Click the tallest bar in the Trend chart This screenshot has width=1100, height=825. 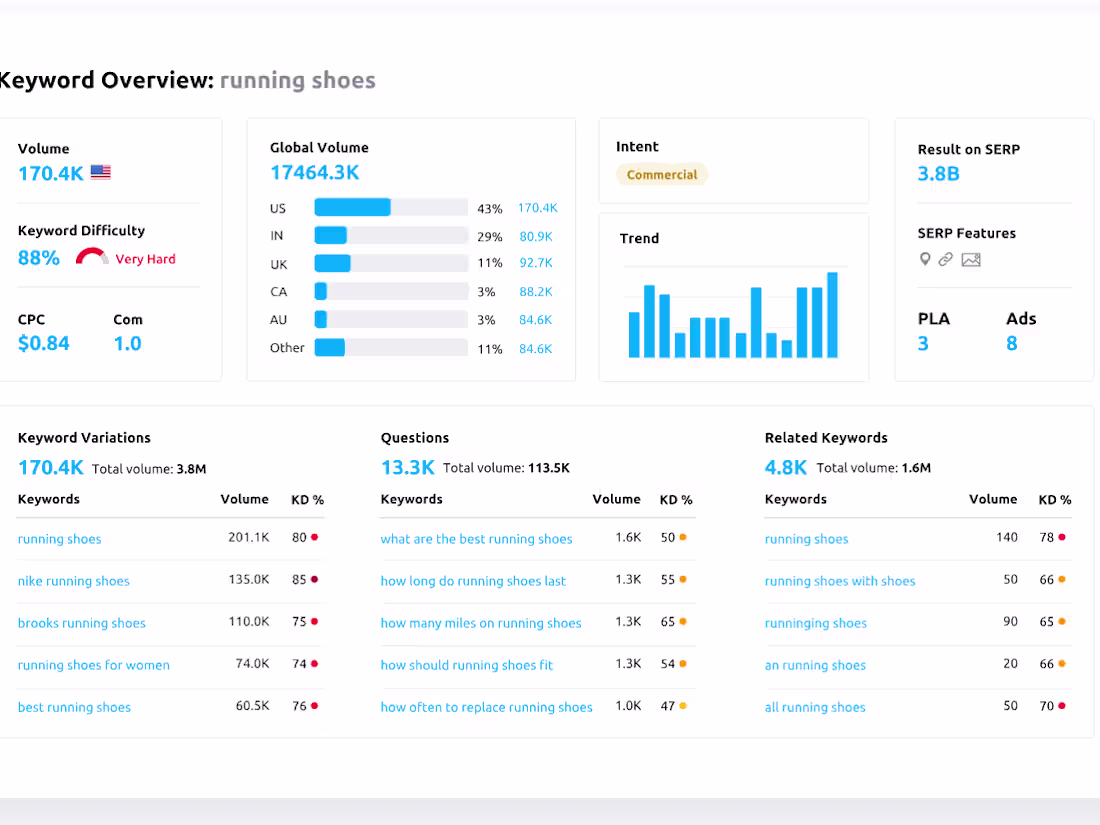[833, 313]
